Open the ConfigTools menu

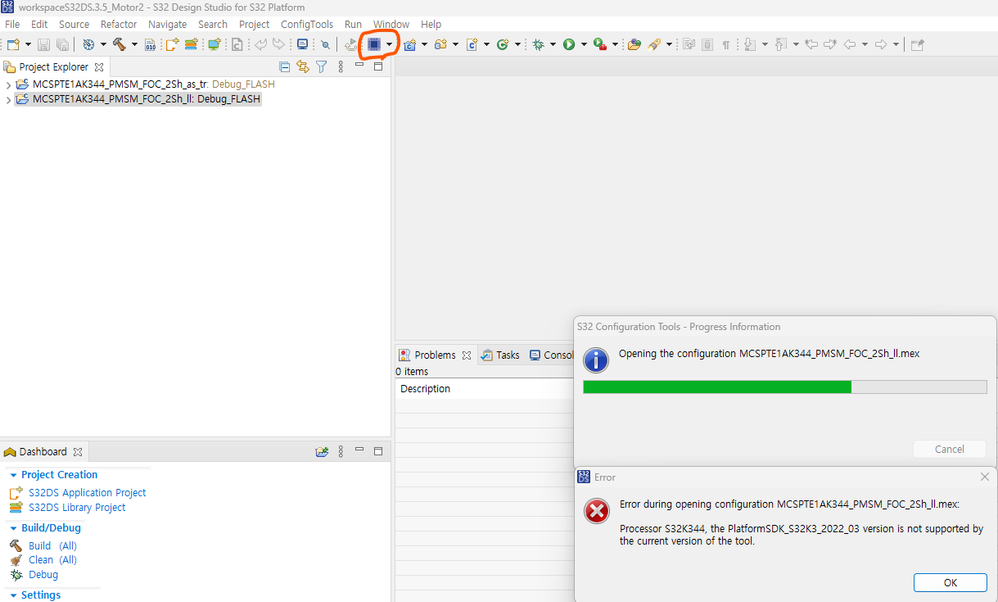point(307,24)
